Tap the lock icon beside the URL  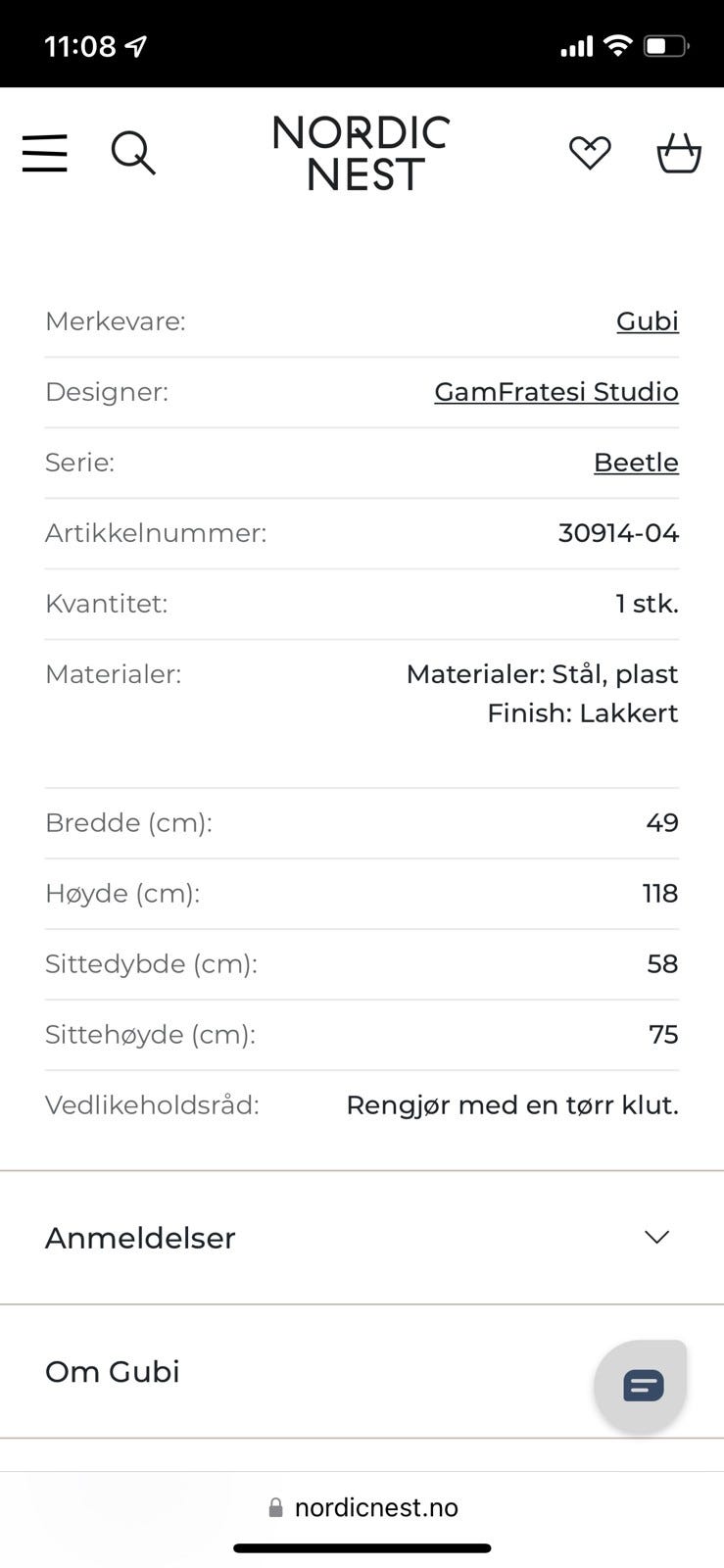coord(276,1507)
